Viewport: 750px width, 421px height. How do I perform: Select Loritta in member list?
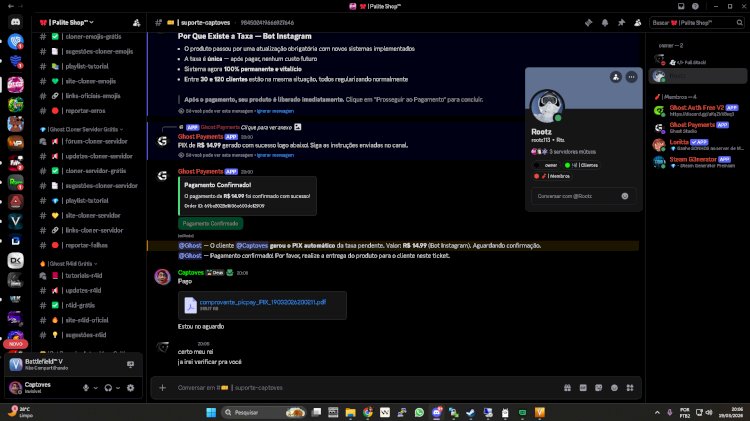pos(699,145)
